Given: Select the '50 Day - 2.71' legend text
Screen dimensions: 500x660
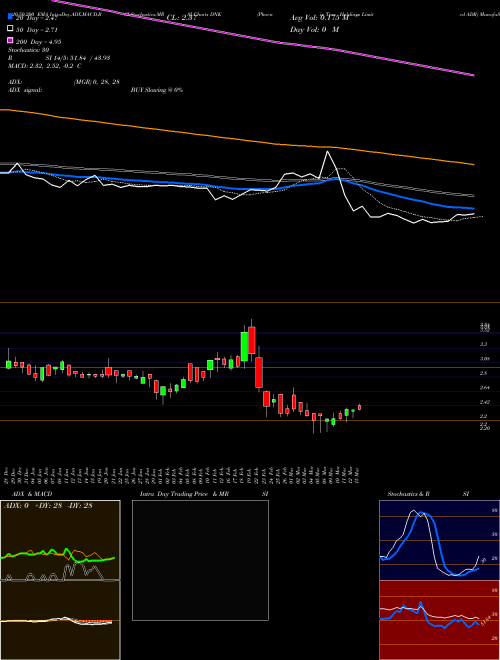Looking at the screenshot, I should pyautogui.click(x=36, y=30).
